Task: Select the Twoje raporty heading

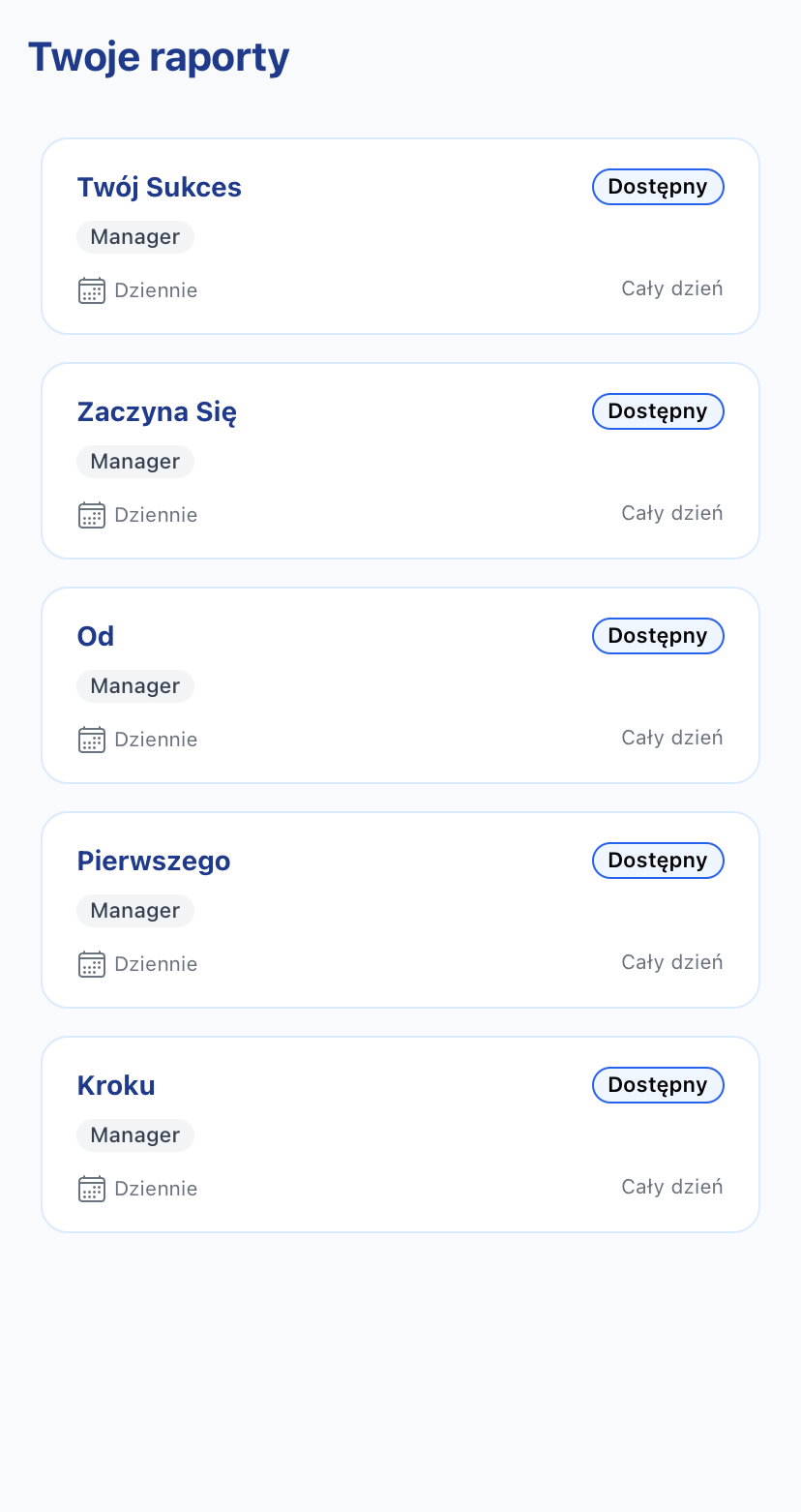Action: [x=159, y=57]
